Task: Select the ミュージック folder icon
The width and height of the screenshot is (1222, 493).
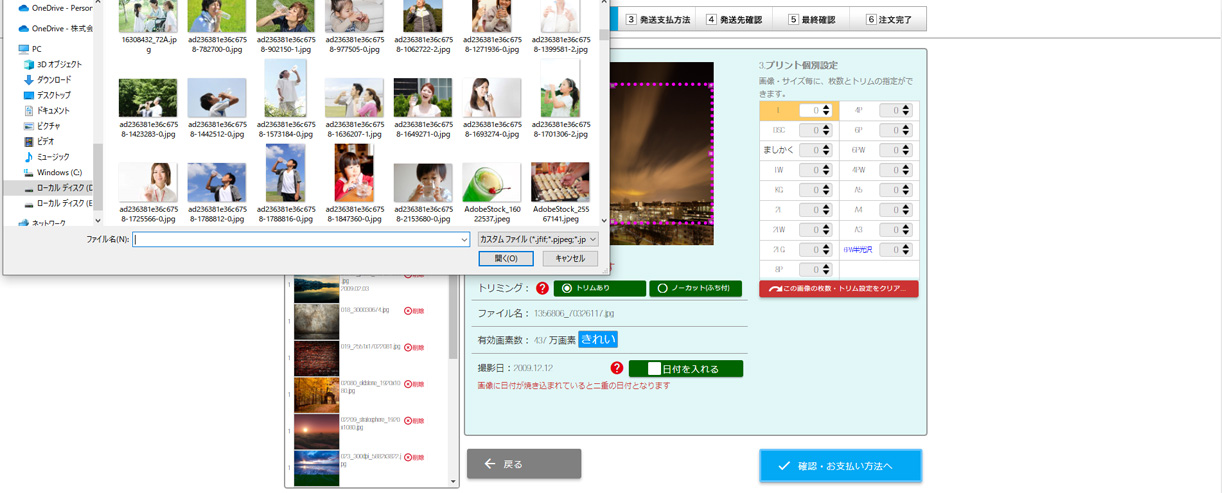Action: [x=29, y=157]
